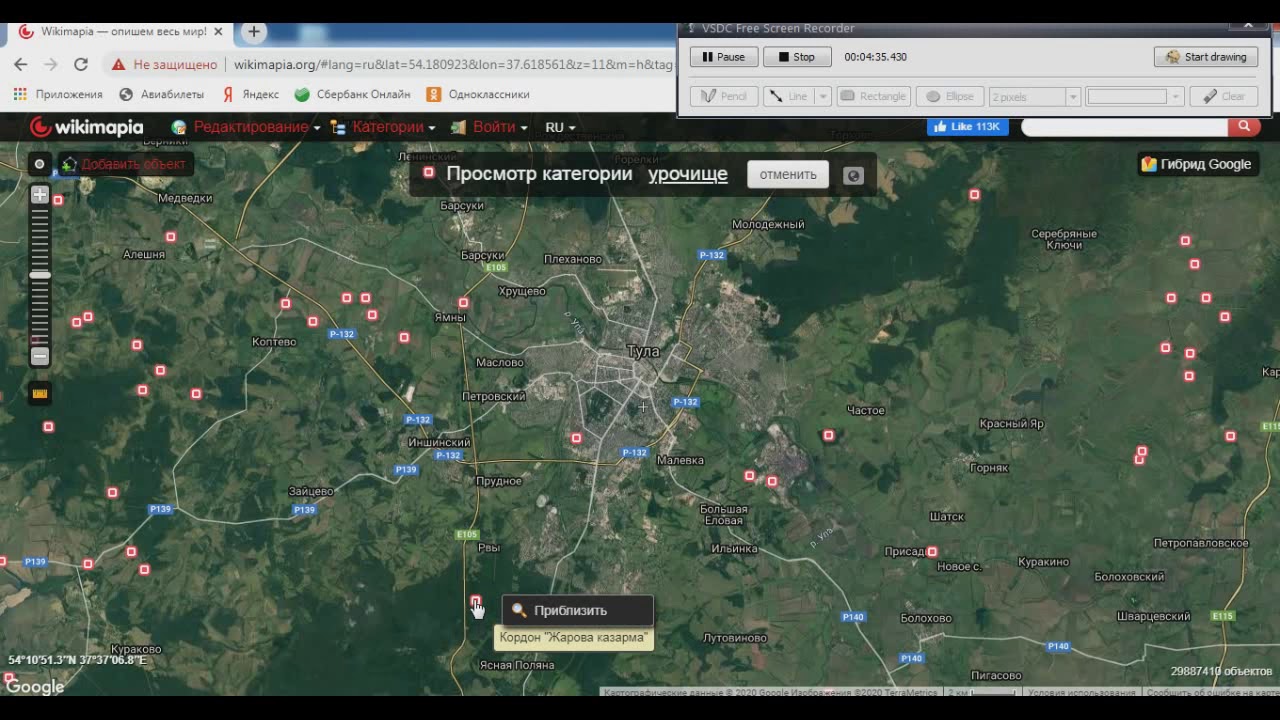The width and height of the screenshot is (1280, 720).
Task: Open the Сбербанк Онлайн bookmark
Action: (x=353, y=94)
